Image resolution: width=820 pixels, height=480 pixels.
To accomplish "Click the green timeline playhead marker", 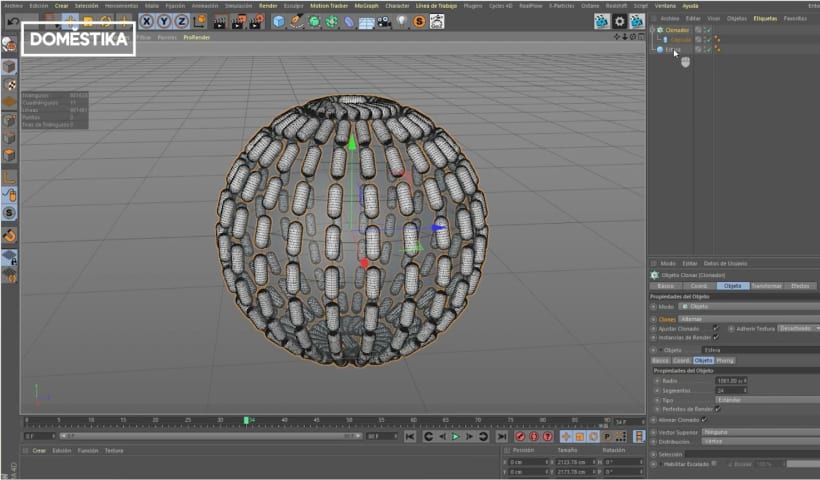I will (246, 420).
